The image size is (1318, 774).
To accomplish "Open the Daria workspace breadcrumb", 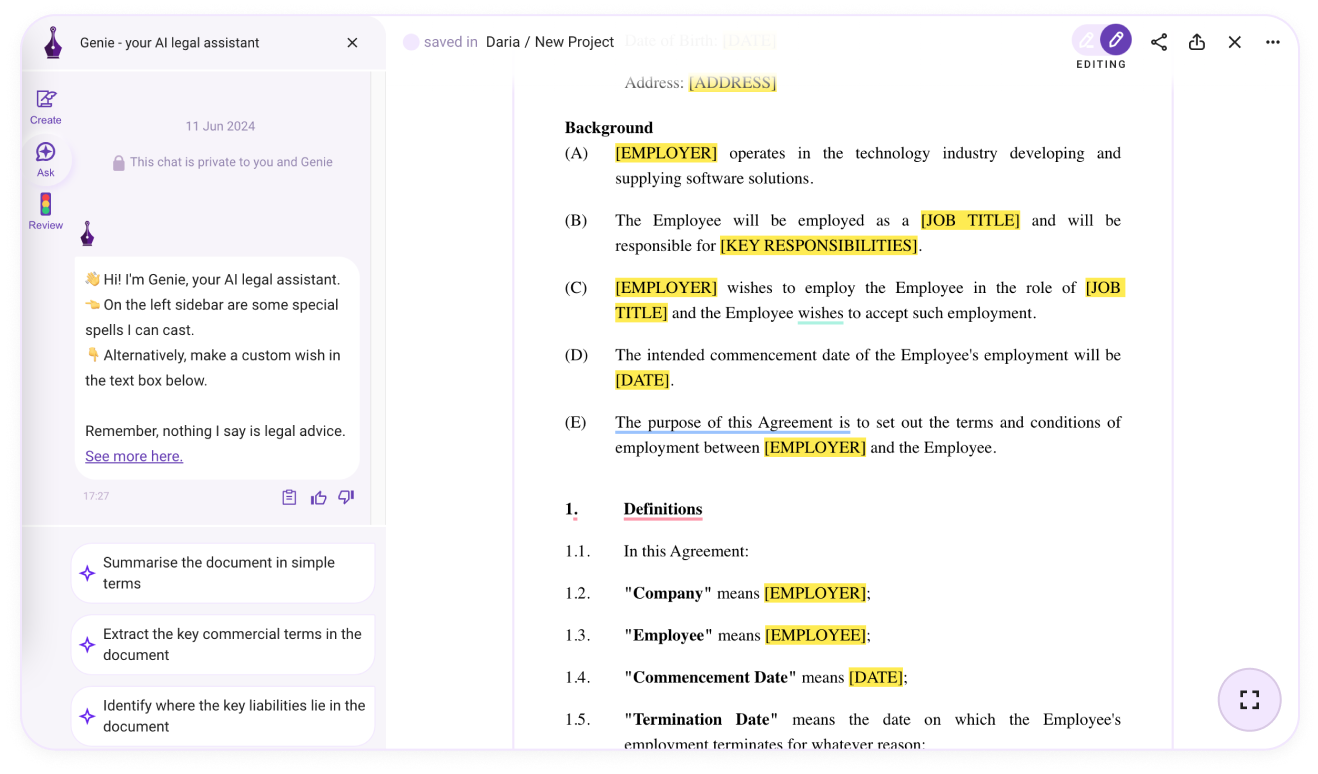I will coord(503,42).
